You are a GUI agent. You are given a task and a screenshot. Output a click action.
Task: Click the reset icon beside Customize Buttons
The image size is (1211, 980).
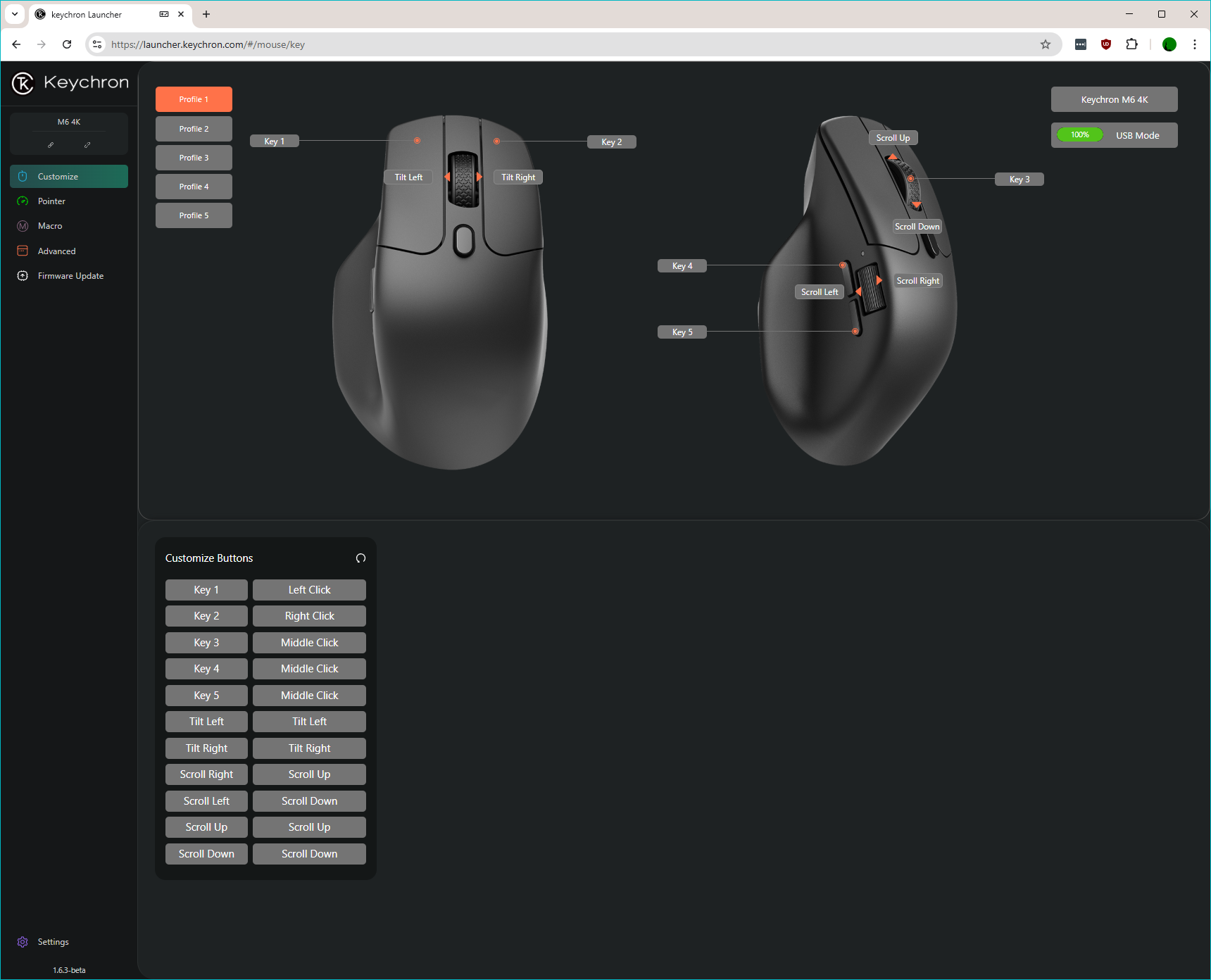point(360,558)
